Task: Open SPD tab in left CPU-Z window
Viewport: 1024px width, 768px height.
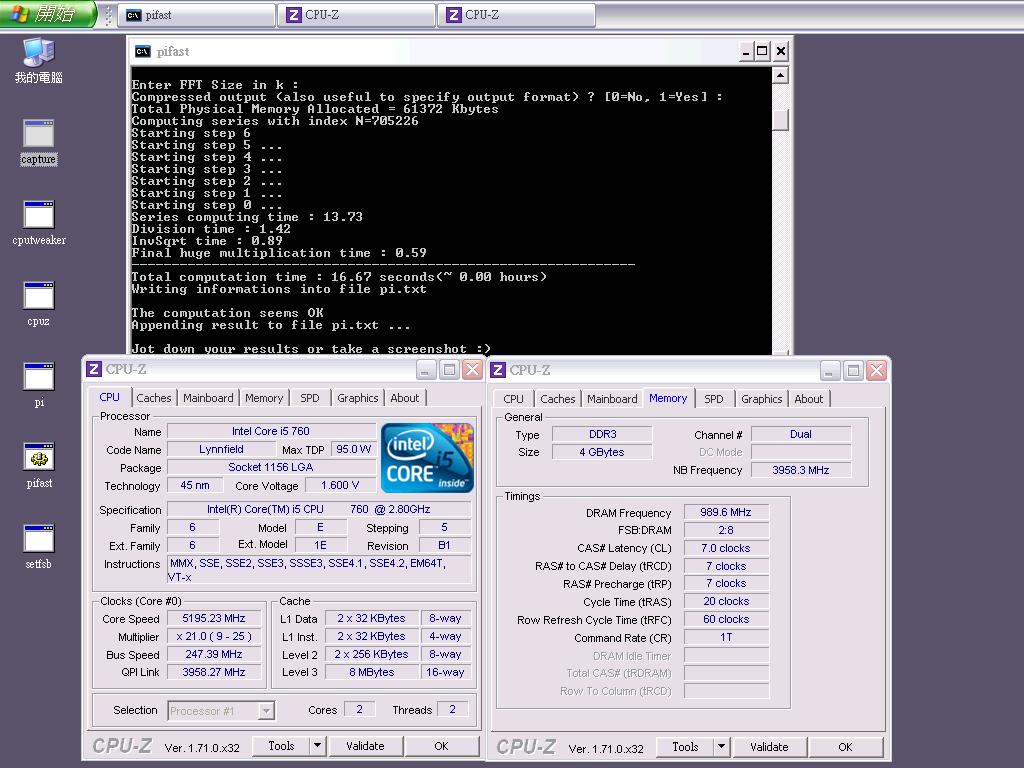Action: (x=310, y=398)
